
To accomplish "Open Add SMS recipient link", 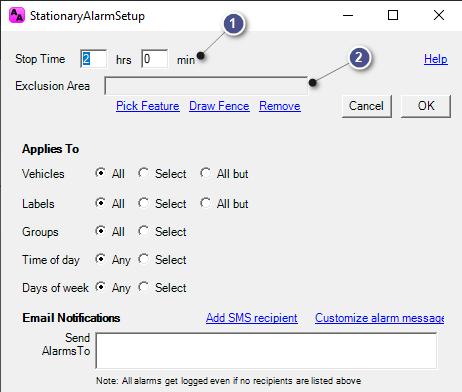I will coord(252,318).
